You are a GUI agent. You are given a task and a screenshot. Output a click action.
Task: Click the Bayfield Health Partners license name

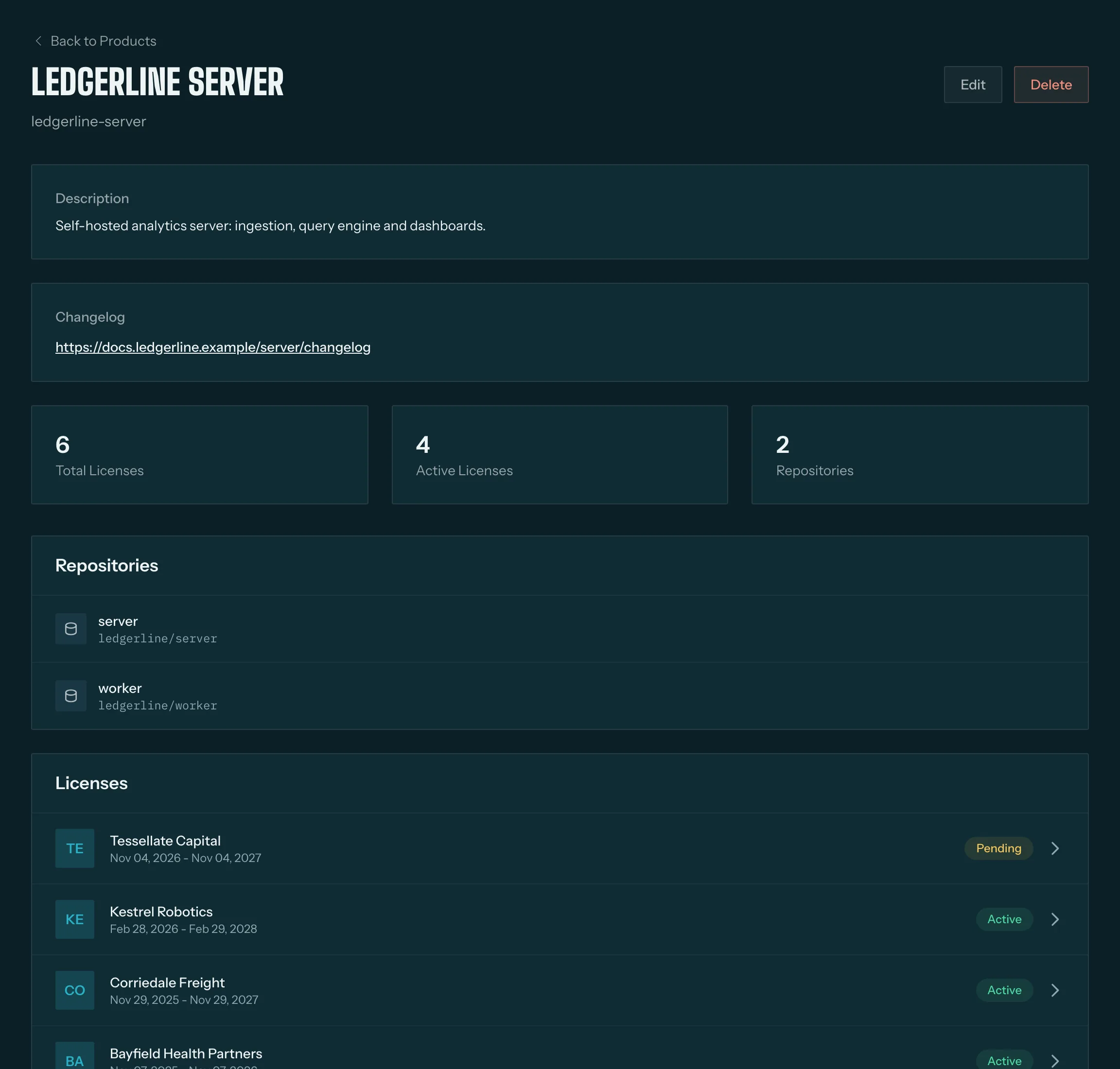click(x=186, y=1053)
